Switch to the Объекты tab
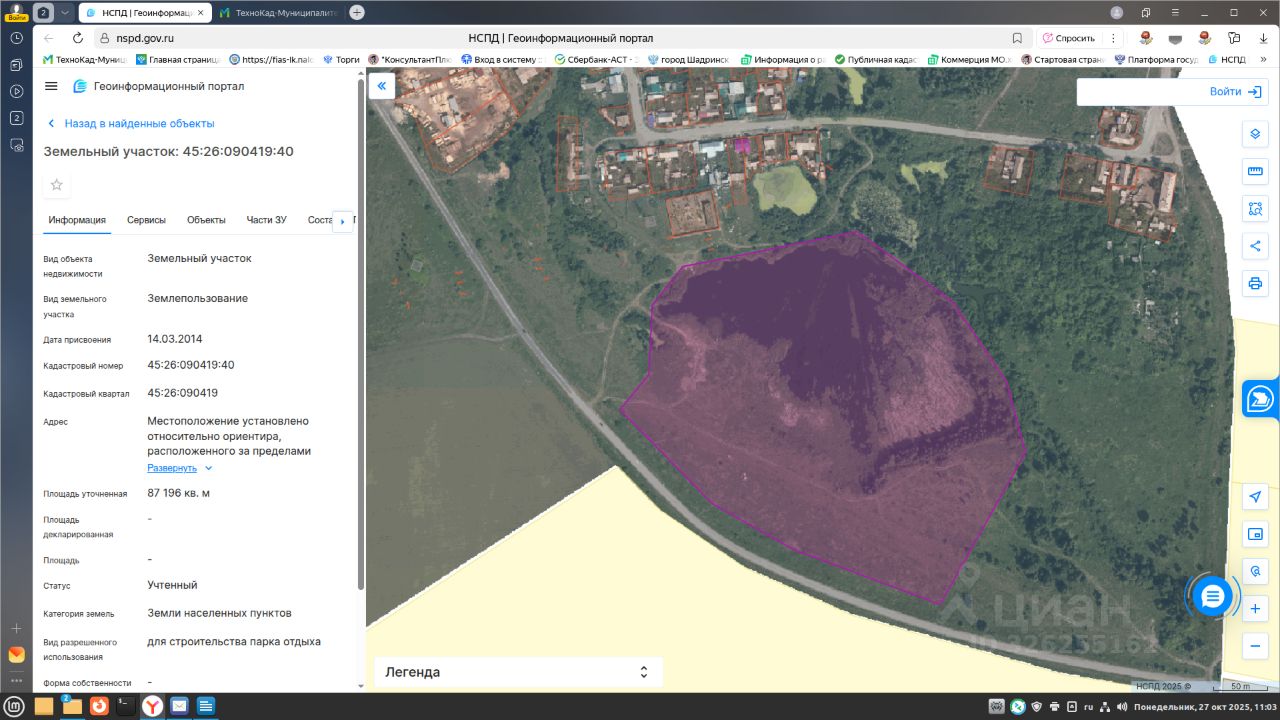1280x720 pixels. click(206, 220)
